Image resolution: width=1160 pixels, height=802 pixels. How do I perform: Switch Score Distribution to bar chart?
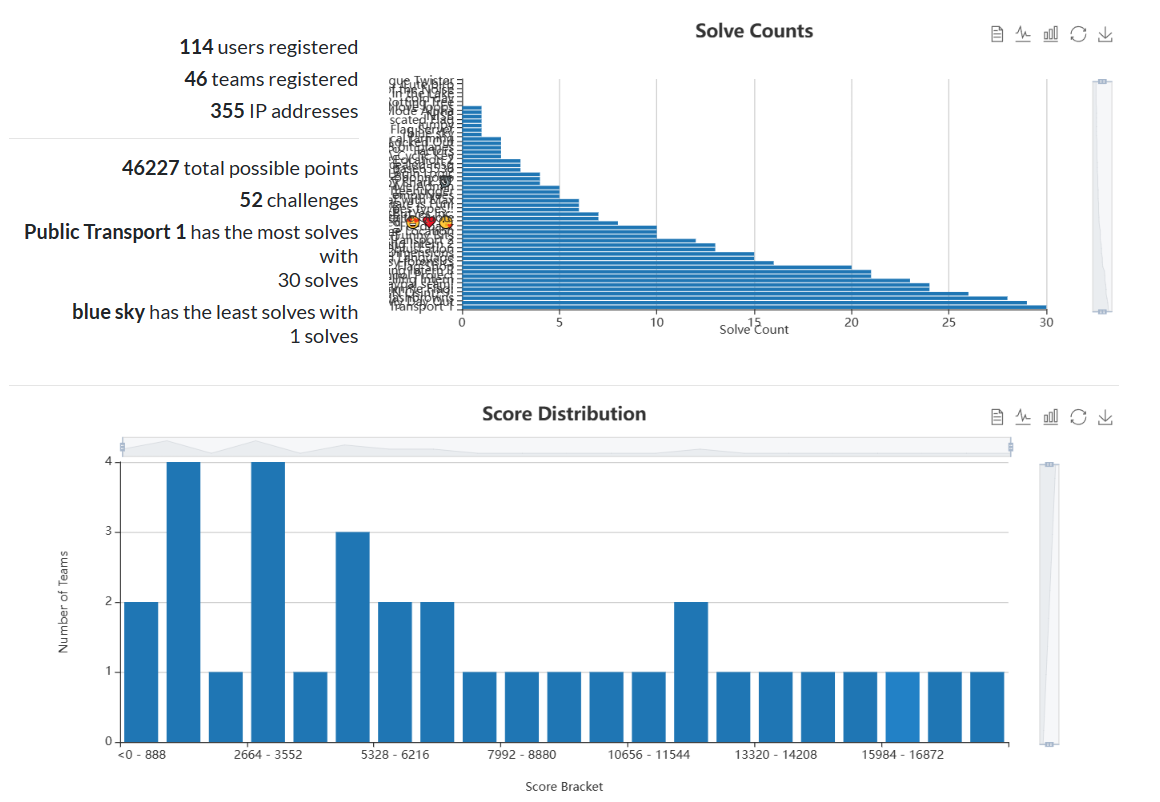pyautogui.click(x=1050, y=417)
